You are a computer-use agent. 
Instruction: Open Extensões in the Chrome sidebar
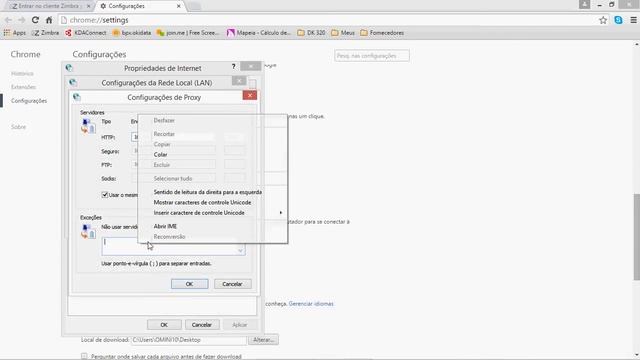[23, 87]
